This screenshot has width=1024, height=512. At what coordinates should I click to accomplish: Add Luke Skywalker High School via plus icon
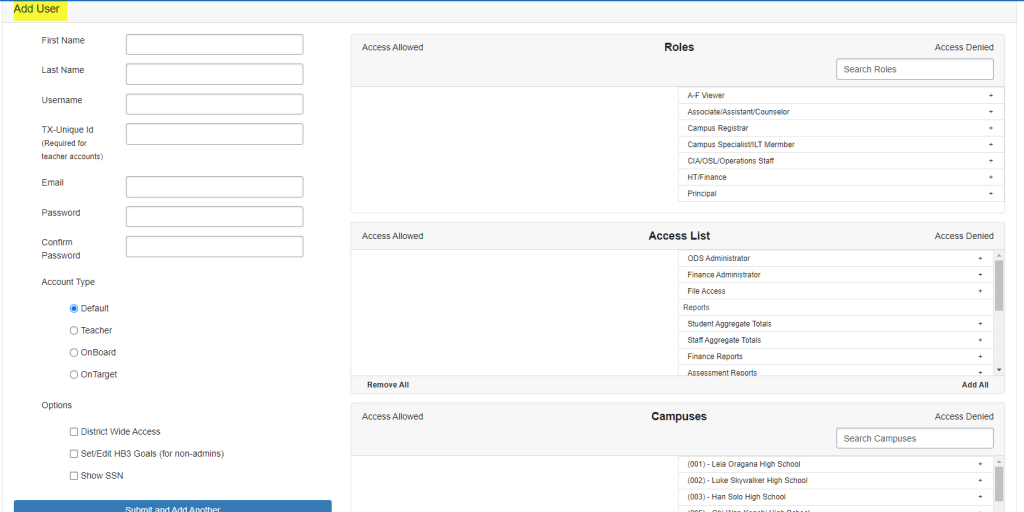pos(980,481)
